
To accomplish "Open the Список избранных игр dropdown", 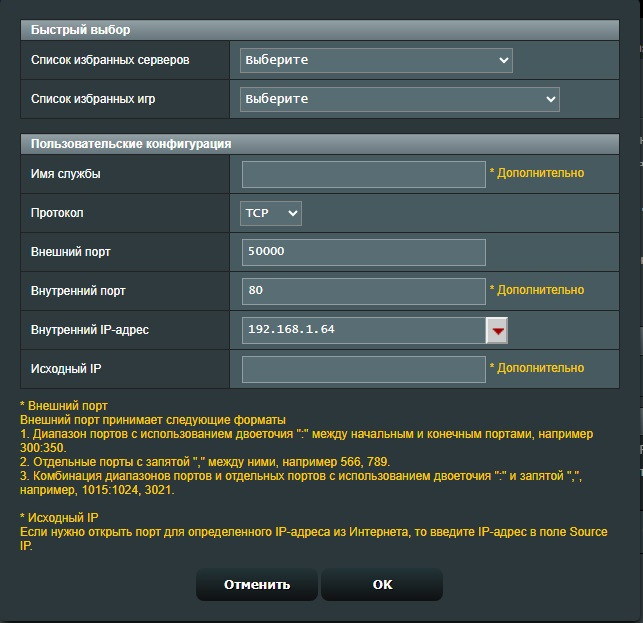I will [x=399, y=99].
